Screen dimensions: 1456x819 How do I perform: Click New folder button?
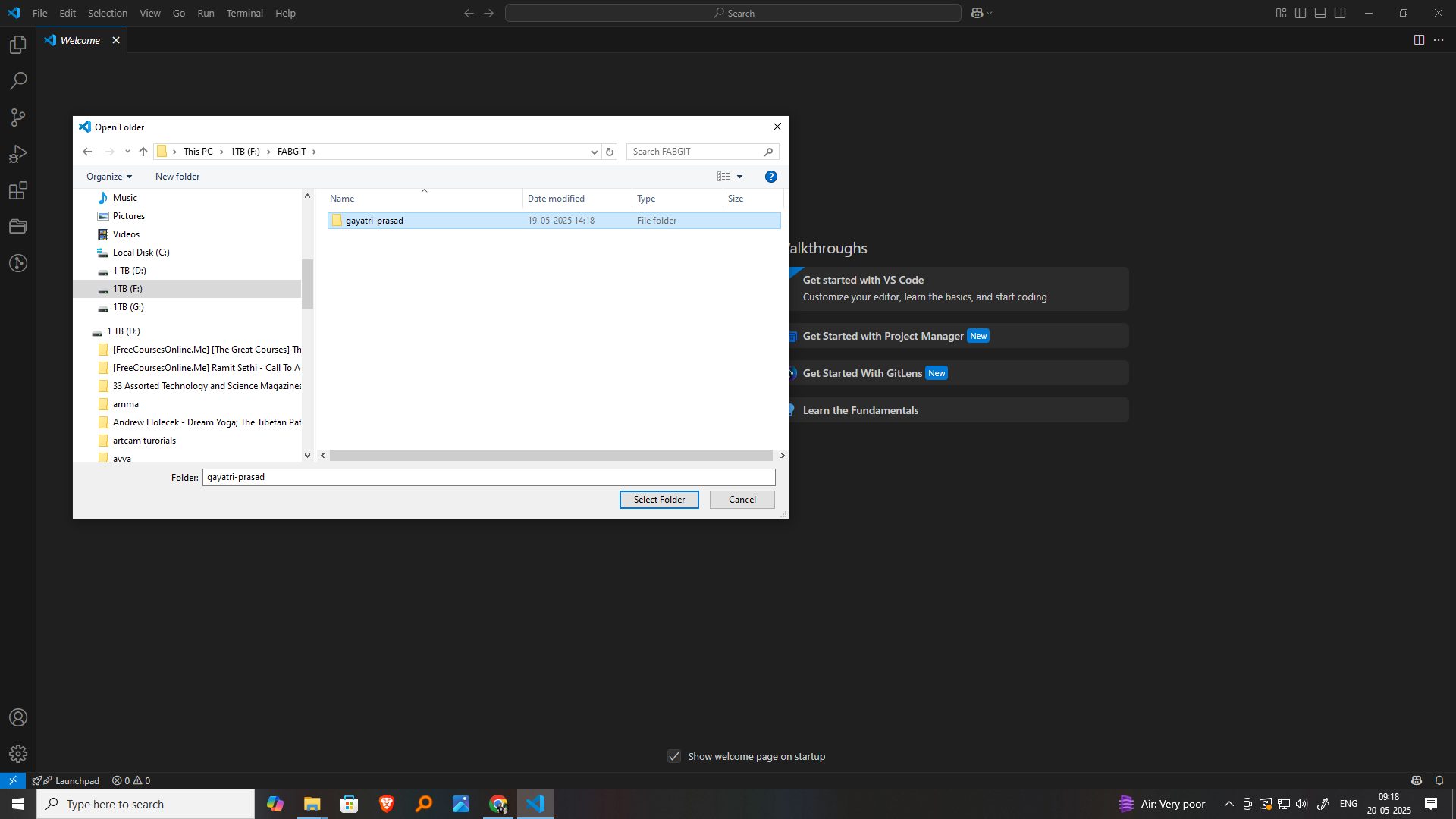177,177
